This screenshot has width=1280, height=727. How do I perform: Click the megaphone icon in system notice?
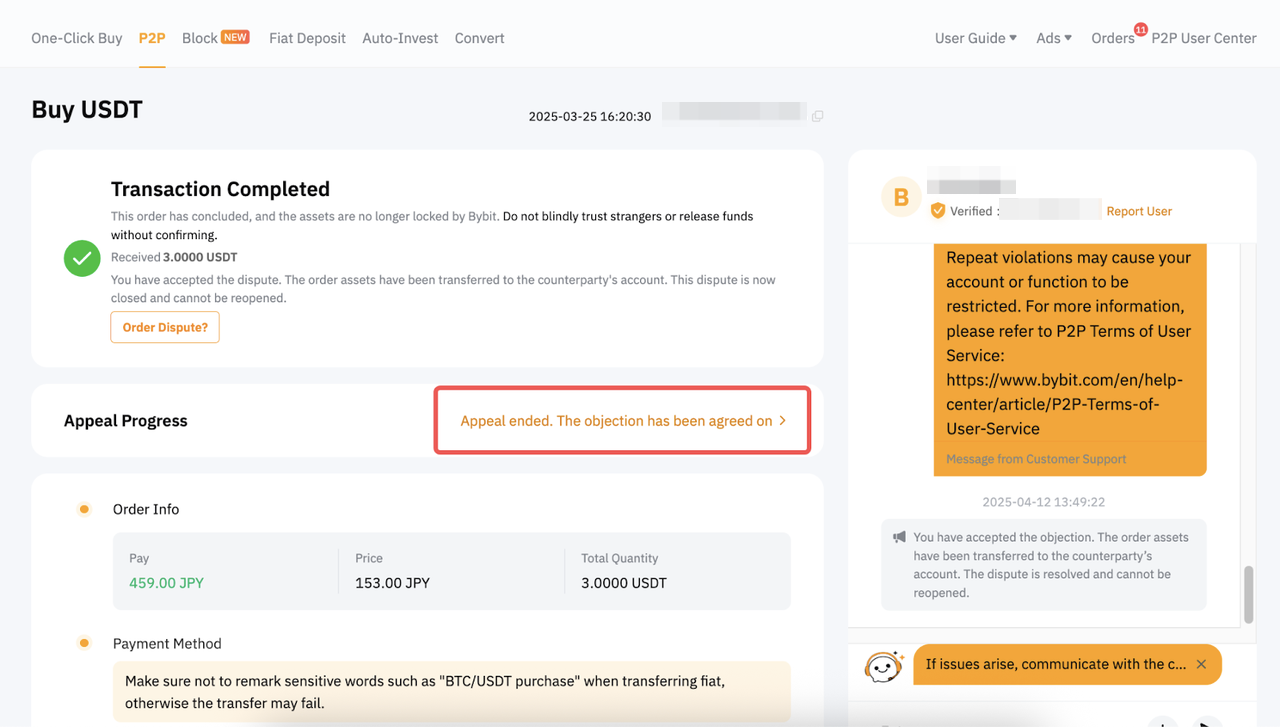tap(899, 538)
